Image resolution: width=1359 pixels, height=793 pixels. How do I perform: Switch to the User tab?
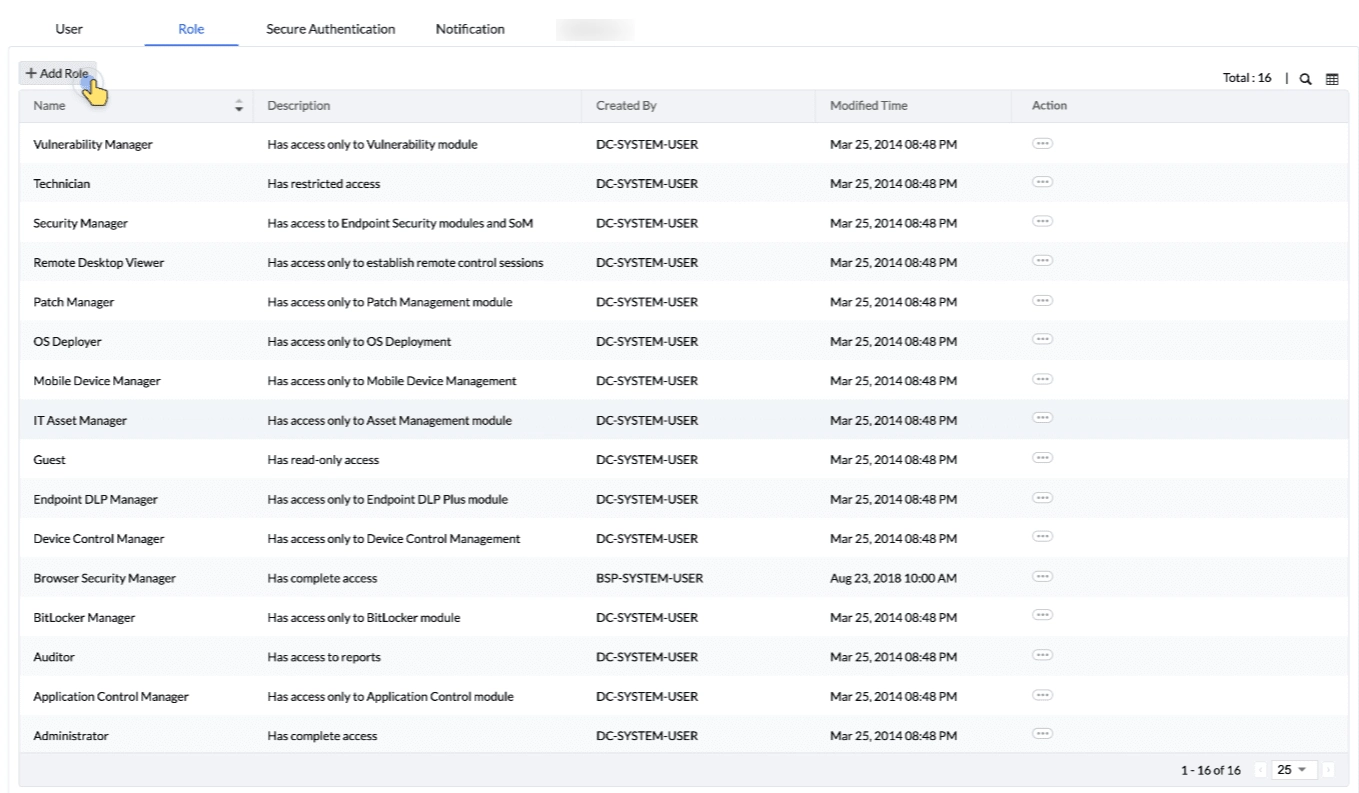click(69, 29)
